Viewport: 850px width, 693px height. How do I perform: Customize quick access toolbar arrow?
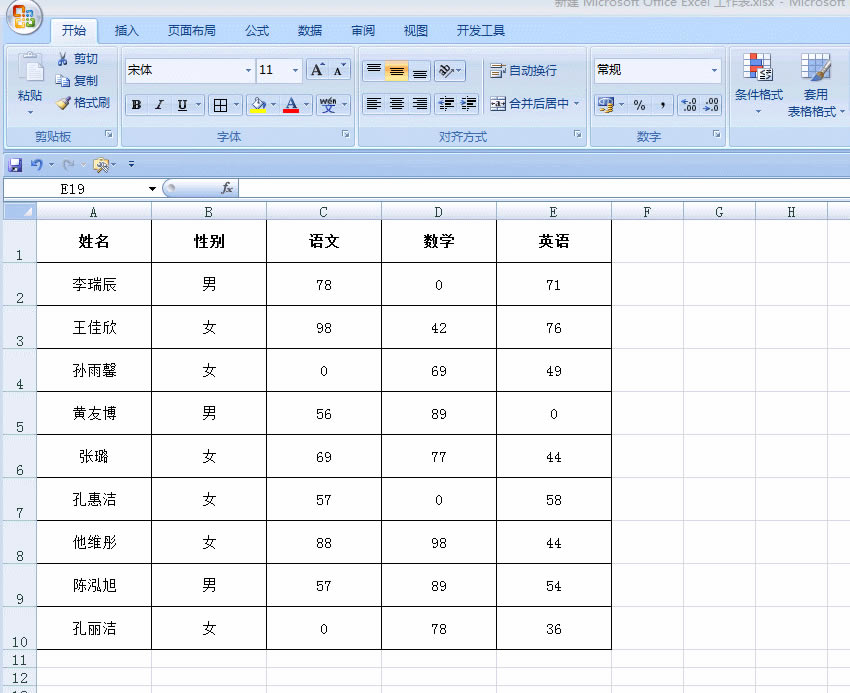[131, 164]
